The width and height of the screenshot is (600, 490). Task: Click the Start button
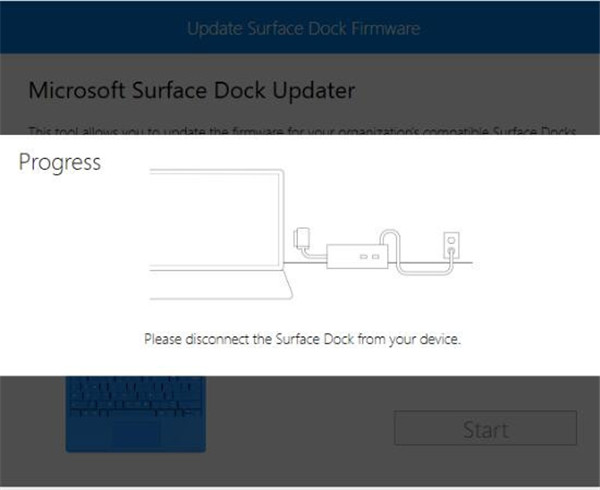click(x=485, y=428)
